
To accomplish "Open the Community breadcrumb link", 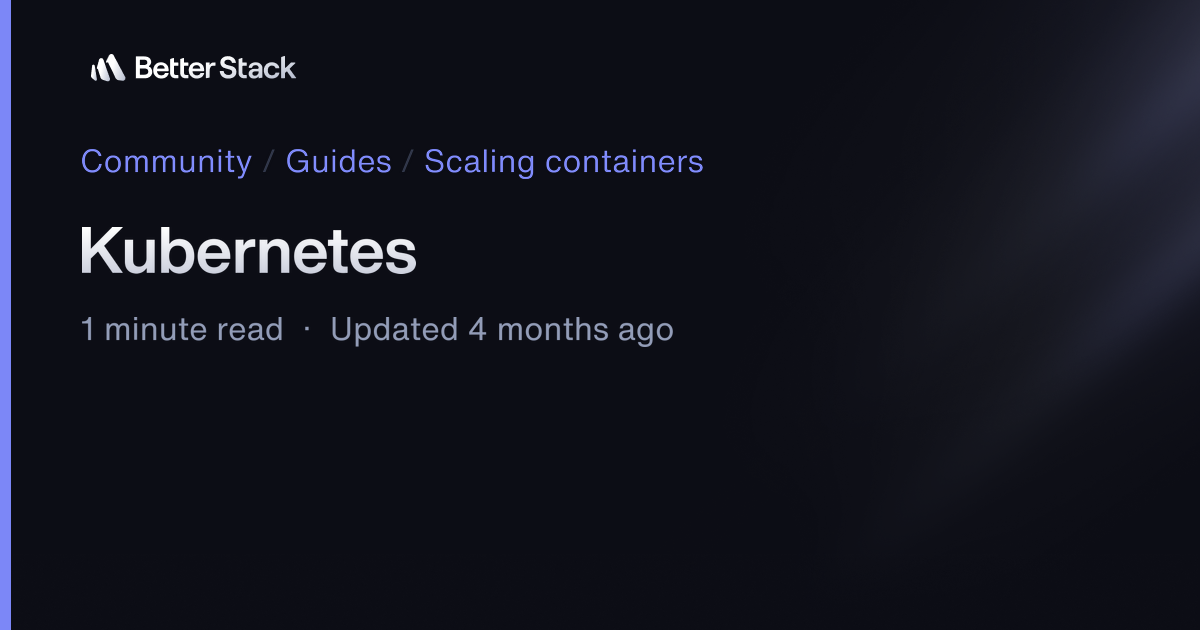I will tap(166, 161).
